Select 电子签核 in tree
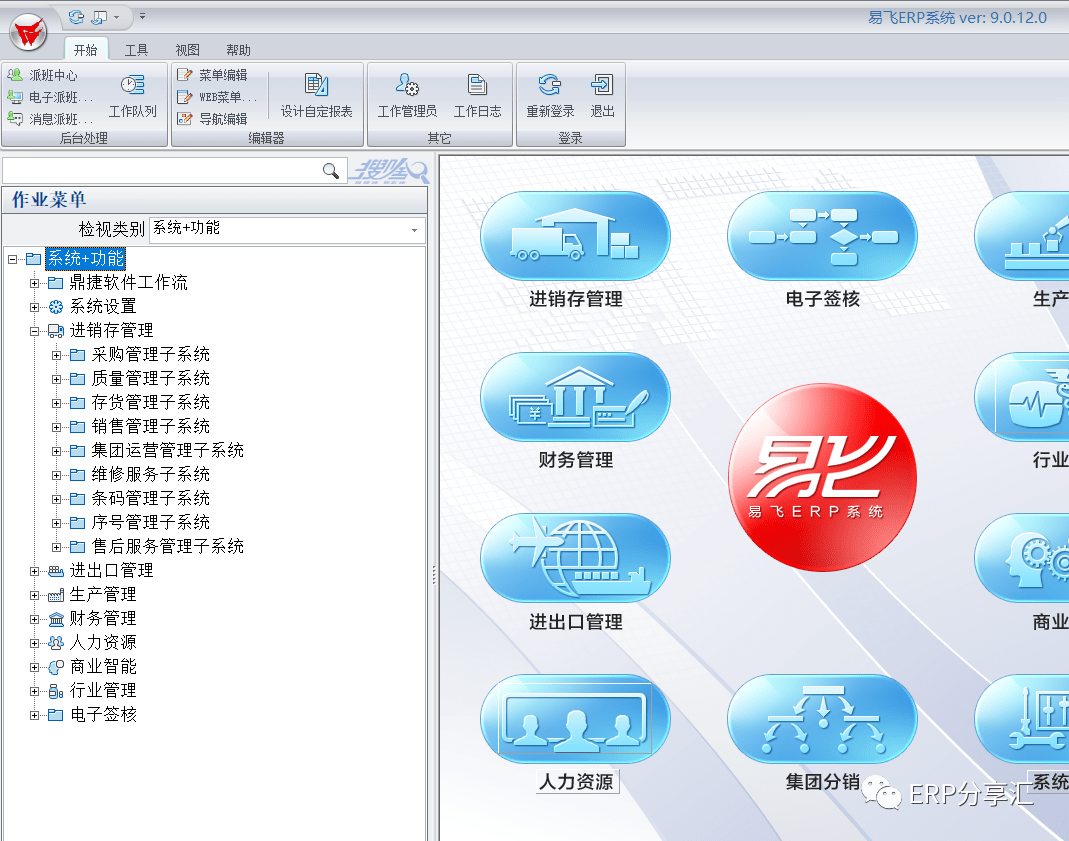The image size is (1069, 841). point(103,714)
